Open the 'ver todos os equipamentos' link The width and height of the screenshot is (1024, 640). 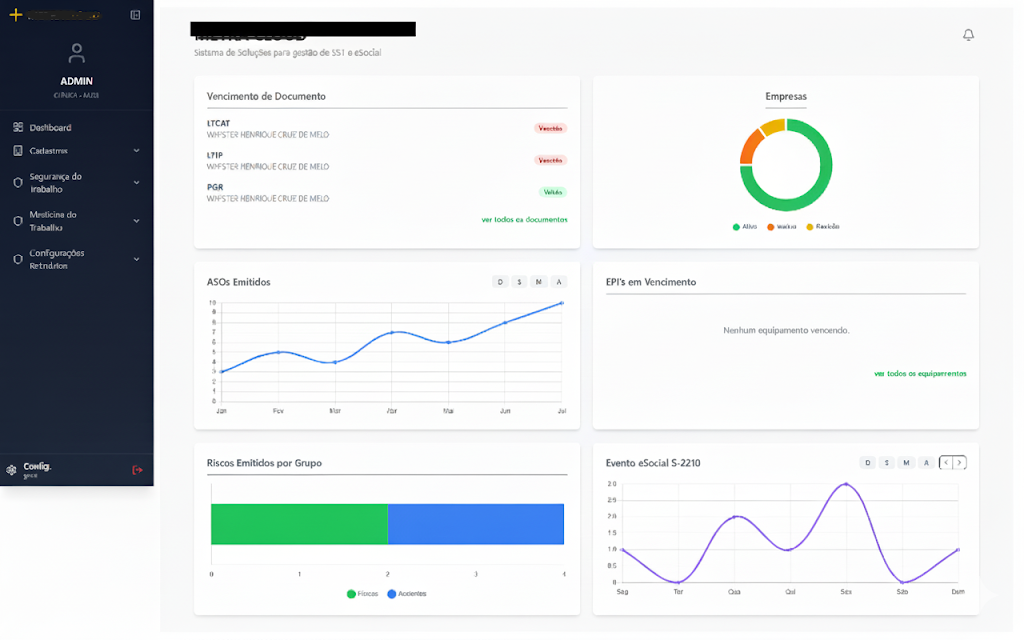[920, 373]
